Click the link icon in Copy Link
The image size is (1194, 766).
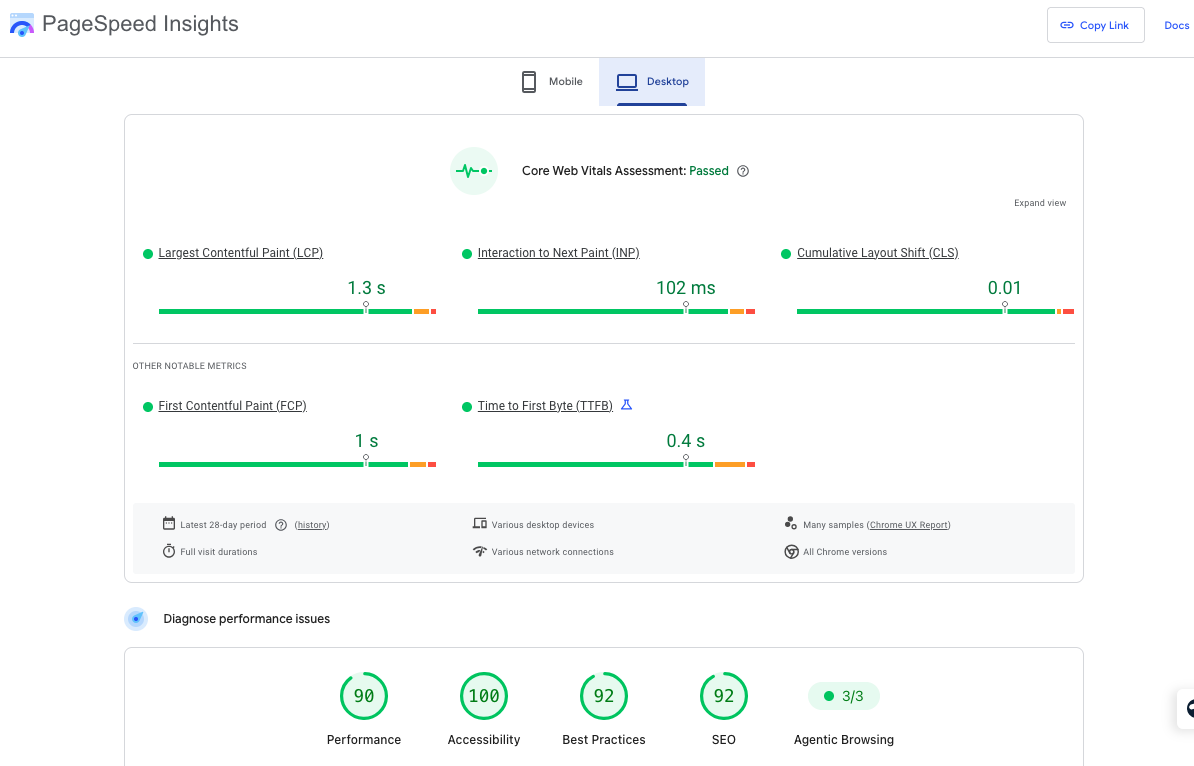point(1067,25)
